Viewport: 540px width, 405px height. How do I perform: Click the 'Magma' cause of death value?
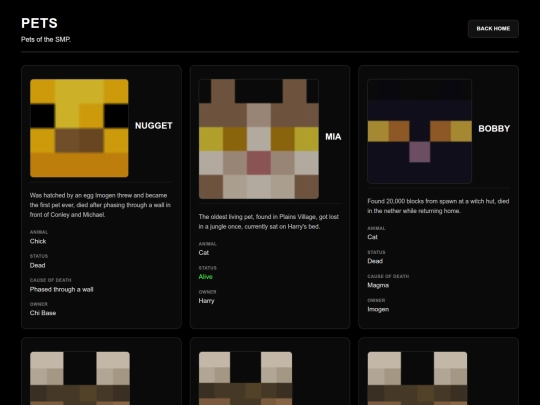point(378,285)
